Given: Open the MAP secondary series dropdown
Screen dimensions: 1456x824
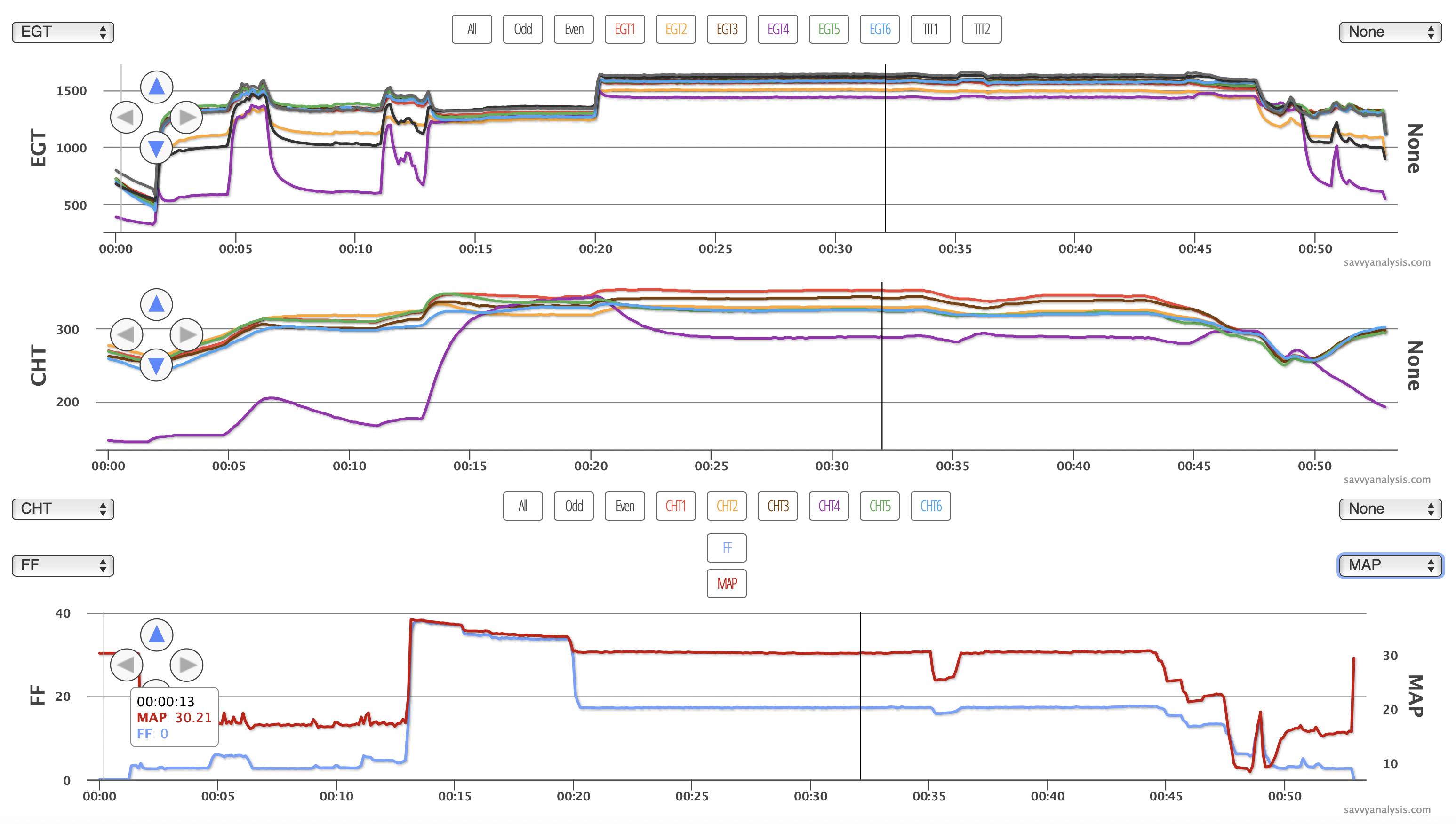Looking at the screenshot, I should coord(1390,565).
